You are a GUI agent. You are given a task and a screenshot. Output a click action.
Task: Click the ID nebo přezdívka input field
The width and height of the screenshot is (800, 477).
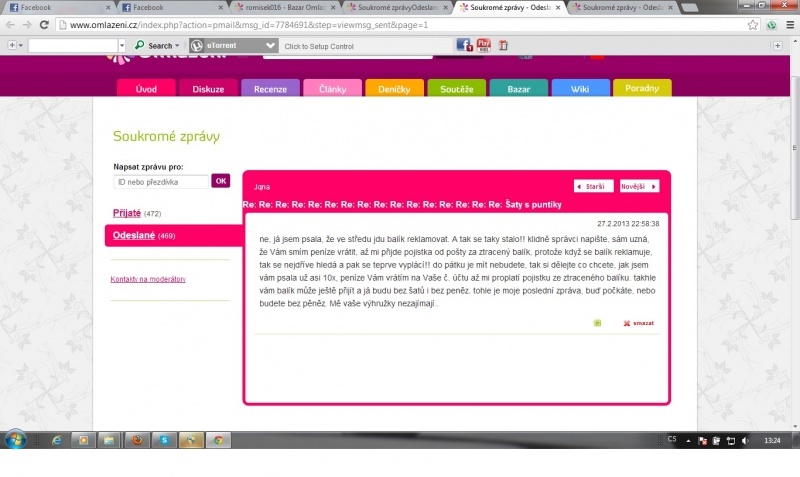160,181
